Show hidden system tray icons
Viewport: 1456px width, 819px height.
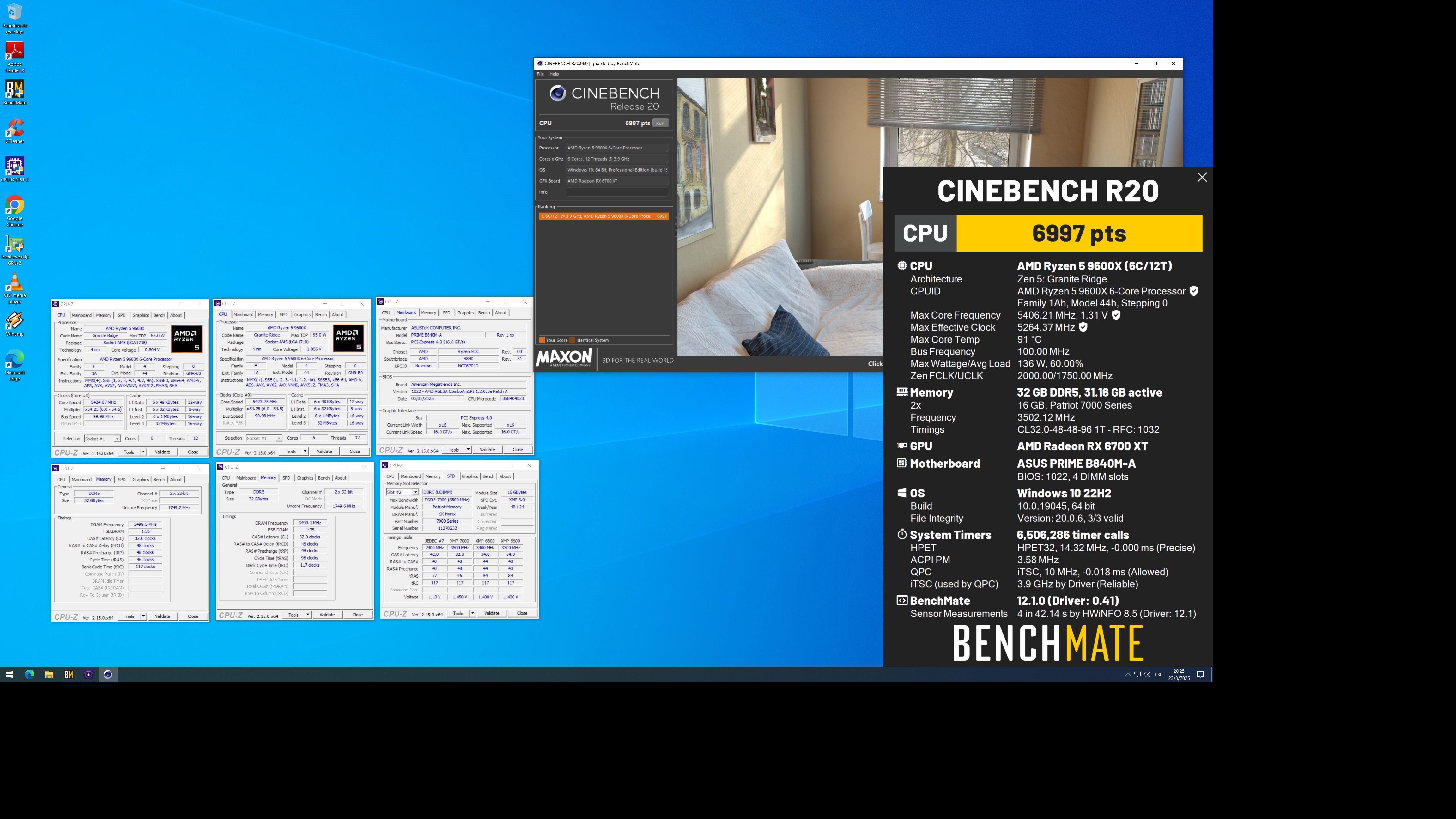click(x=1128, y=674)
